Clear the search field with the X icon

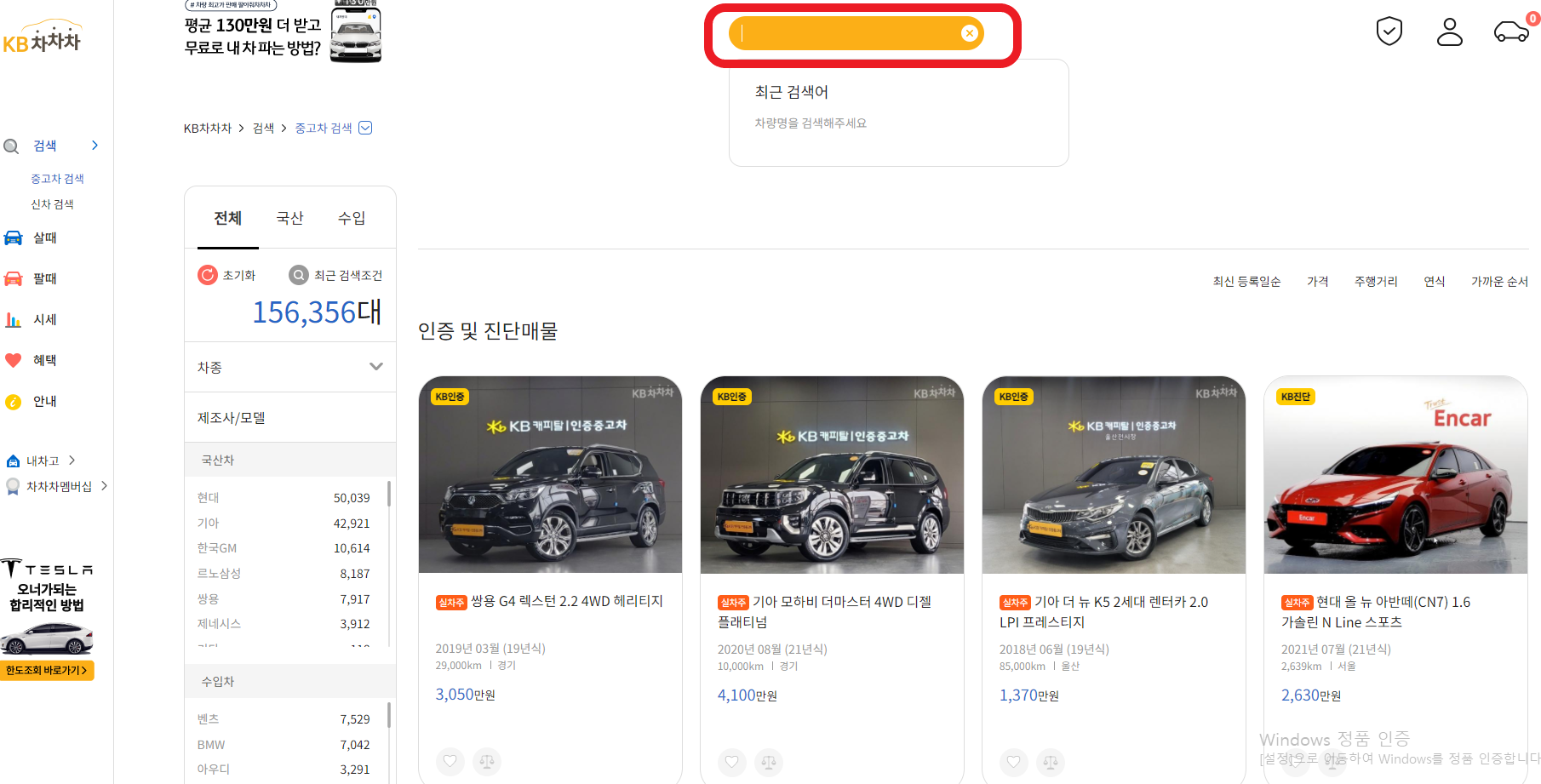click(969, 33)
